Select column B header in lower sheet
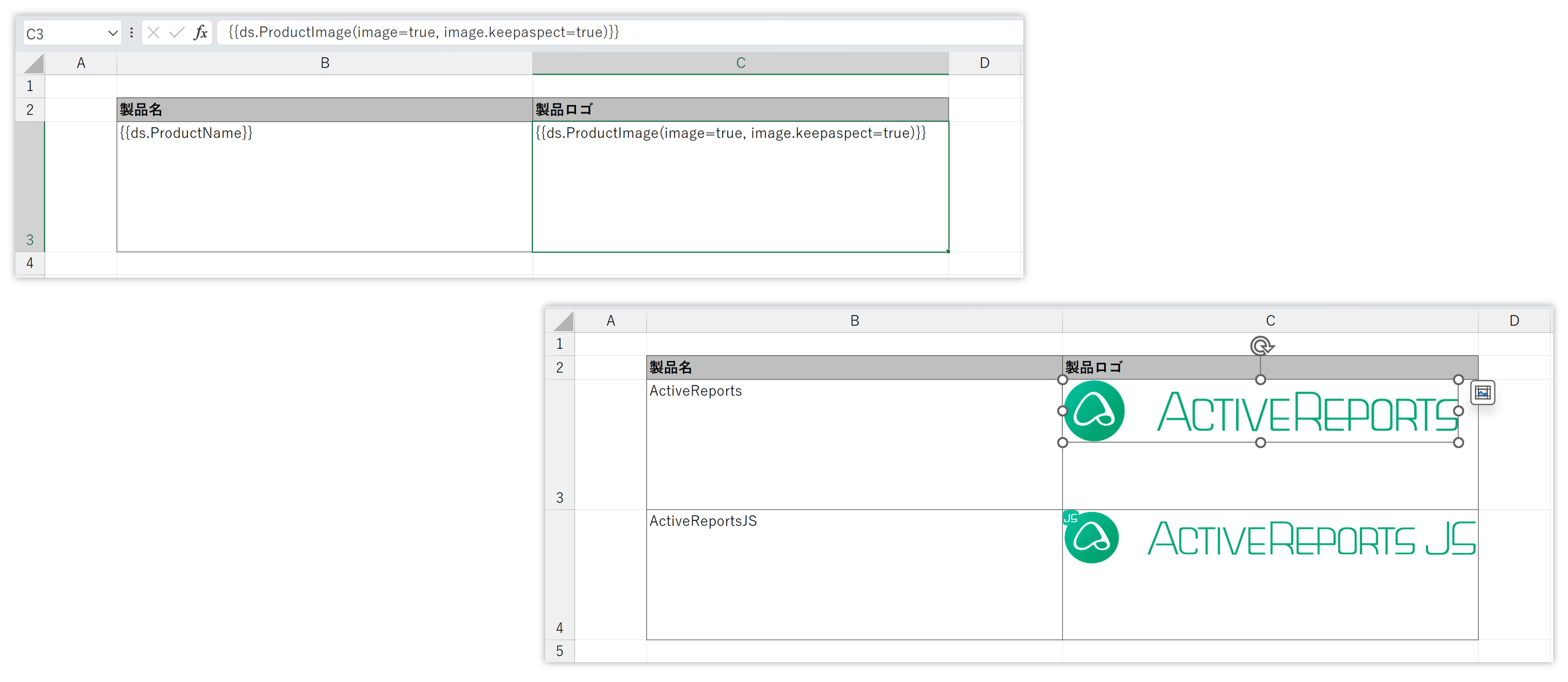This screenshot has width=1568, height=682. coord(855,321)
